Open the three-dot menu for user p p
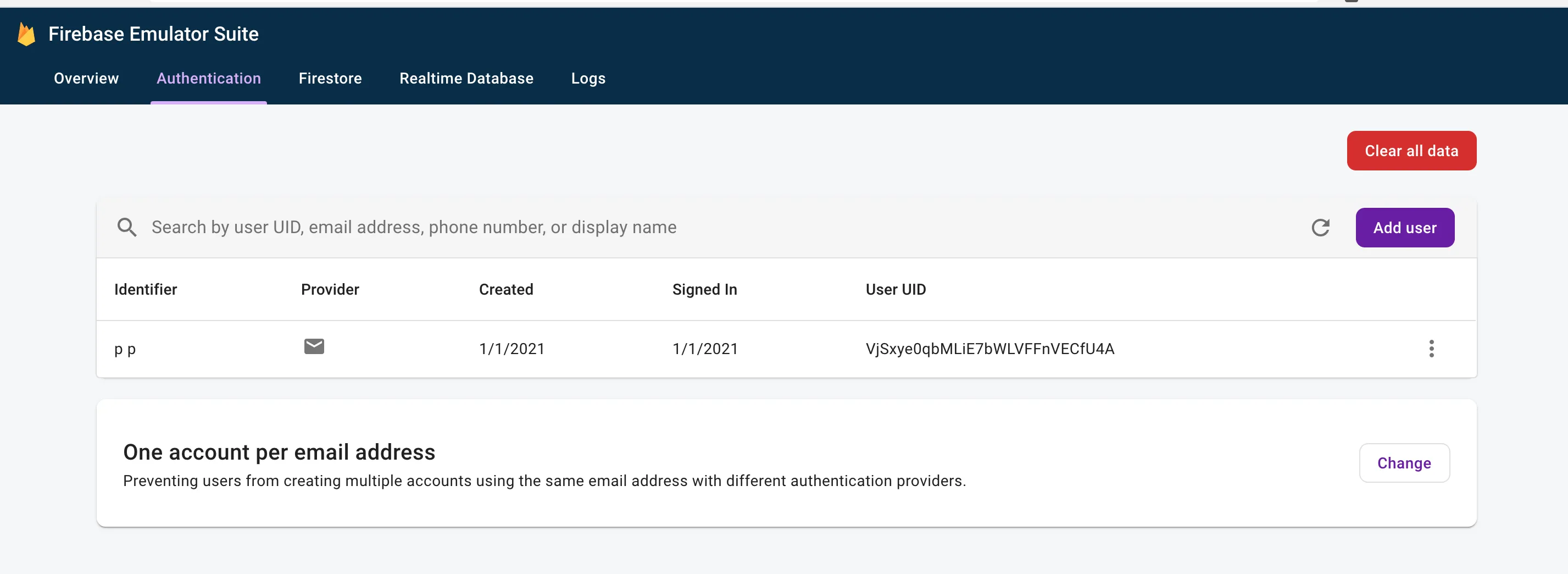Image resolution: width=1568 pixels, height=574 pixels. coord(1431,349)
